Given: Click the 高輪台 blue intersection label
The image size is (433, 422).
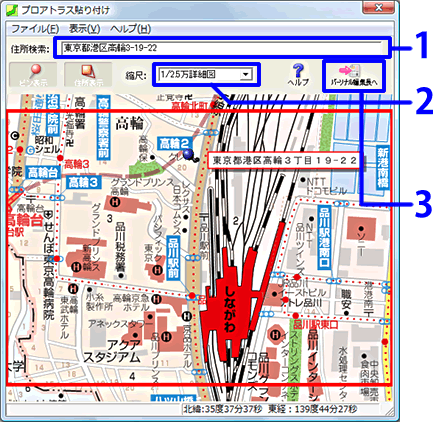Looking at the screenshot, I should coord(43,173).
